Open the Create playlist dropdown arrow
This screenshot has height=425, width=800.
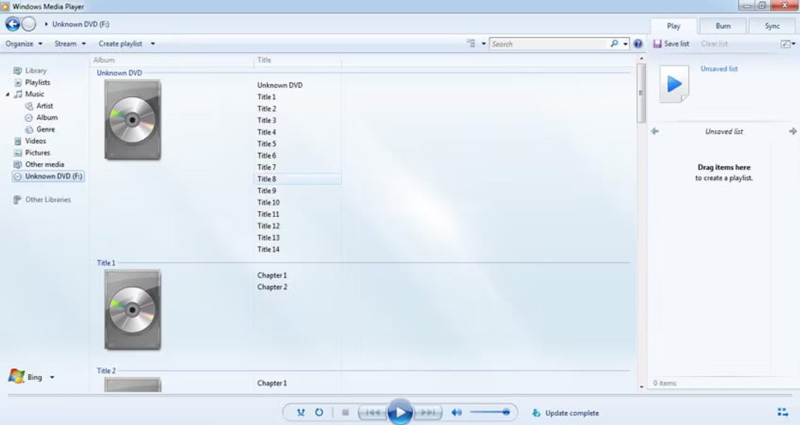(x=153, y=44)
